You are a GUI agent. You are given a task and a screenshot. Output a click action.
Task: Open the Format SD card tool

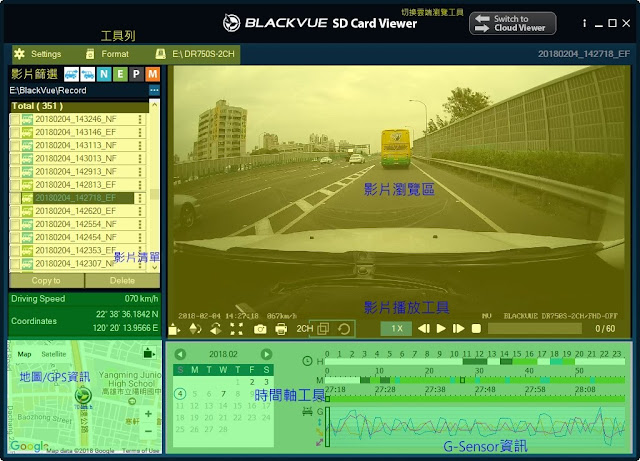point(107,54)
